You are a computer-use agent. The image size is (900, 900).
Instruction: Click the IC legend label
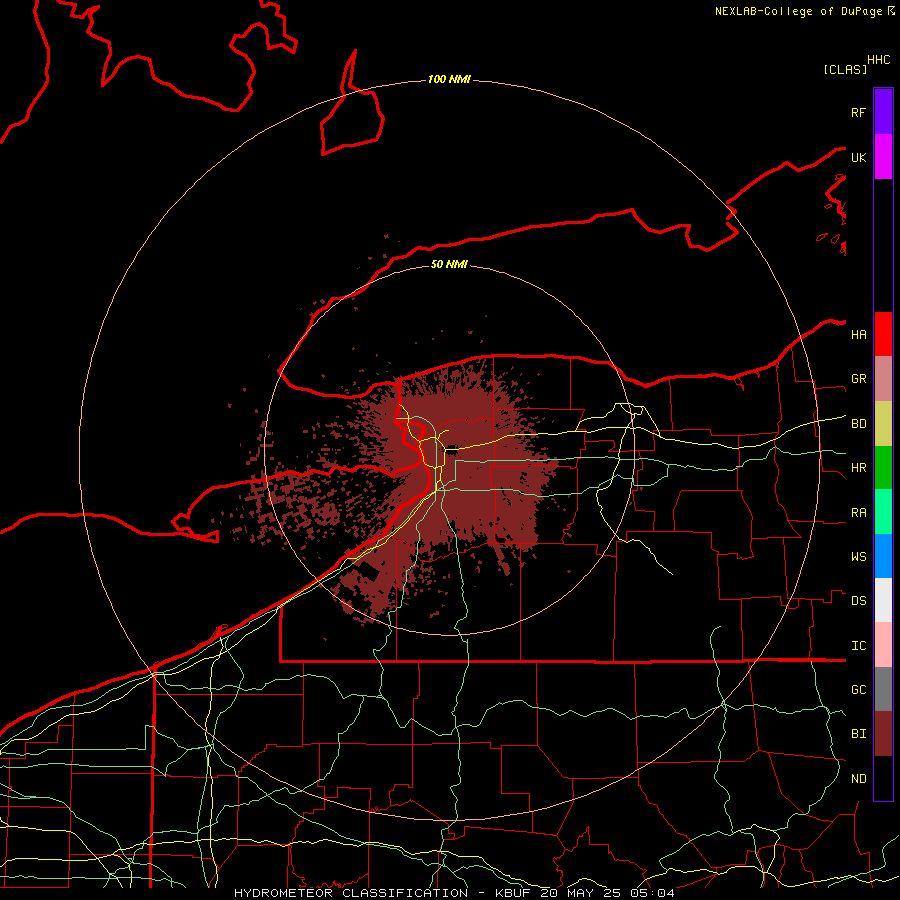(x=859, y=646)
